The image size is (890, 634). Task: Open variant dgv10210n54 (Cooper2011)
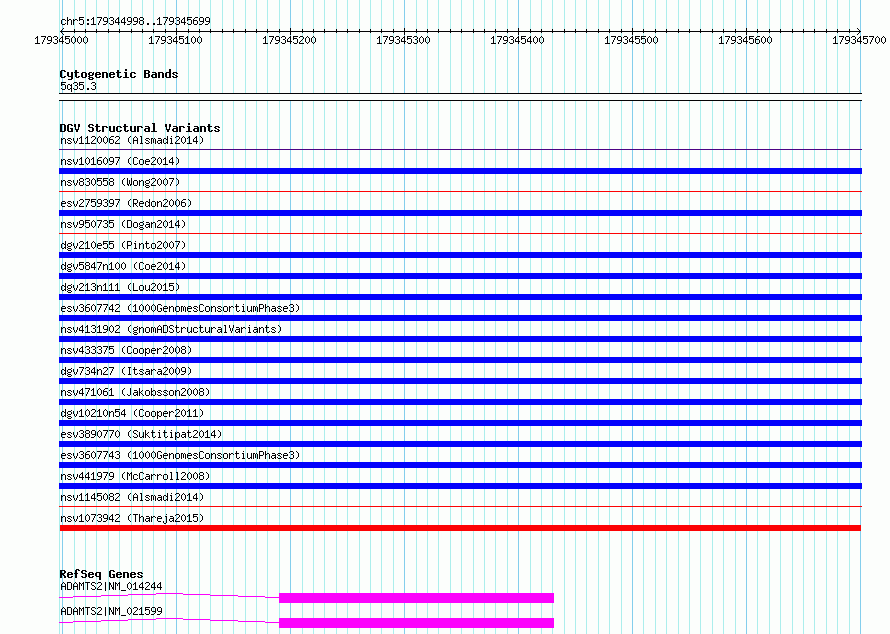point(132,413)
